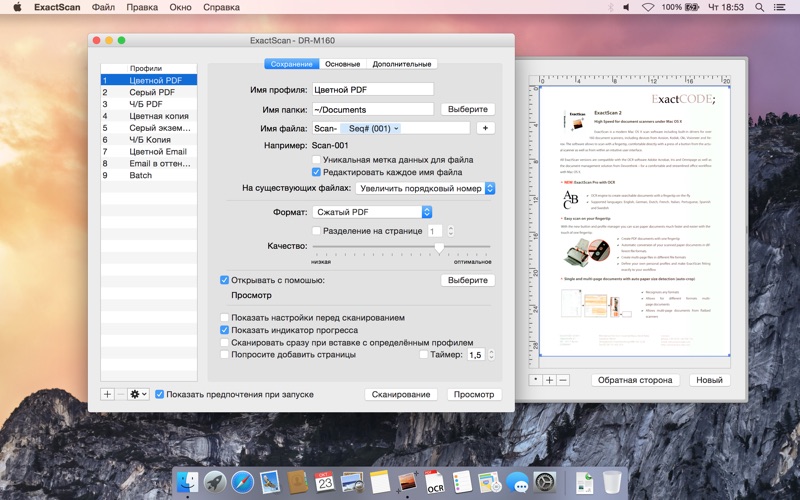800x500 pixels.
Task: Enable unique data stamp for file checkbox
Action: pos(316,160)
